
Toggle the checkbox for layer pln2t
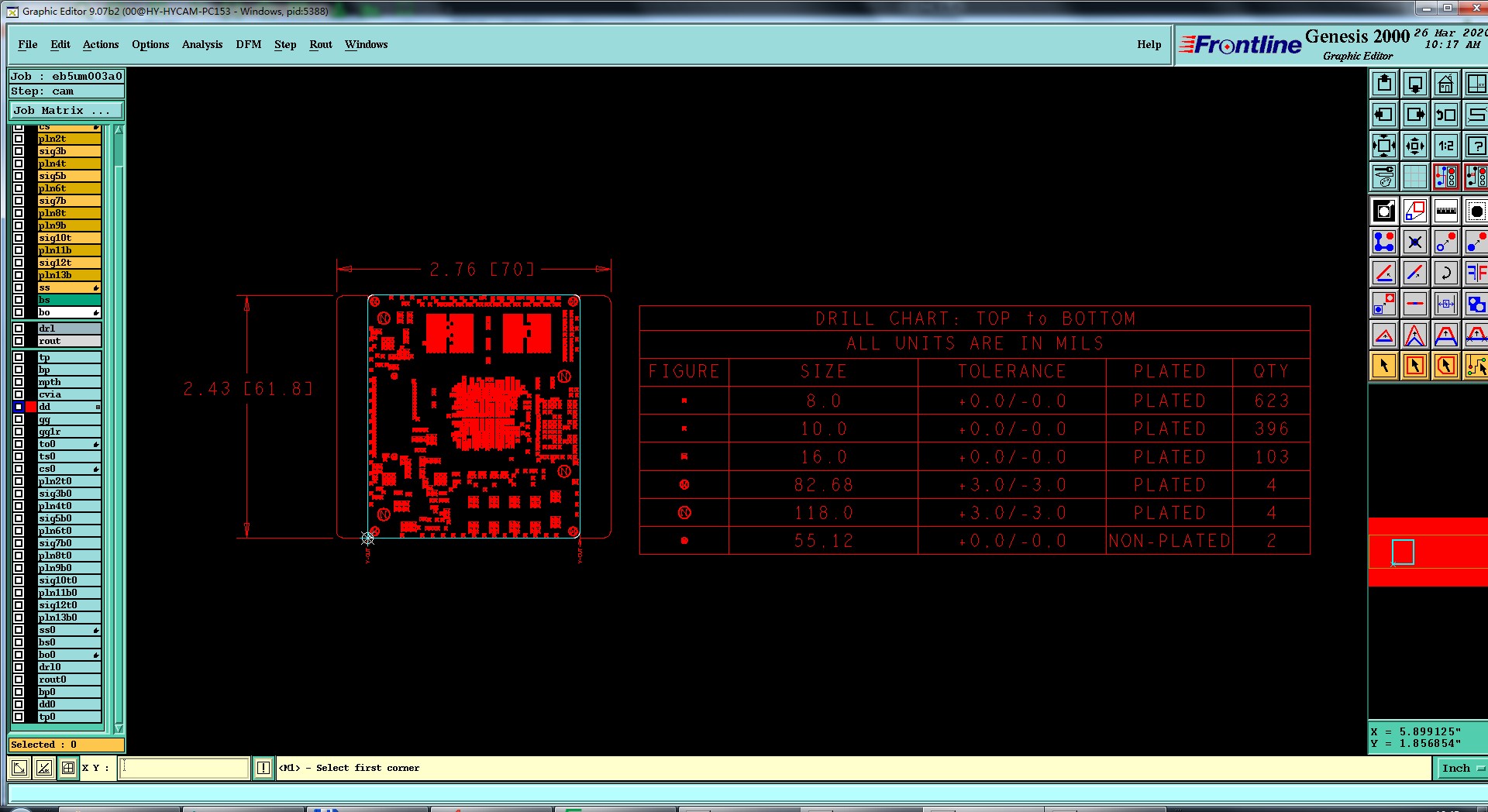click(x=19, y=139)
